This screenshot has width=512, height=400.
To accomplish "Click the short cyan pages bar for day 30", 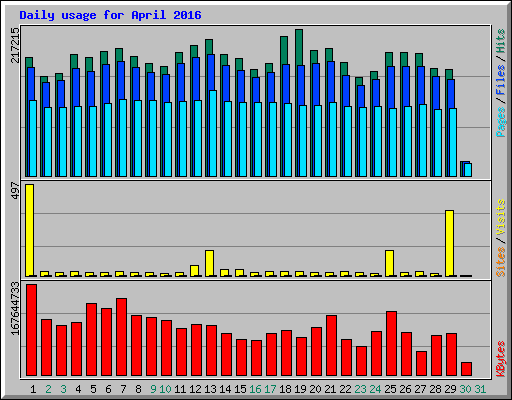I will [x=468, y=170].
